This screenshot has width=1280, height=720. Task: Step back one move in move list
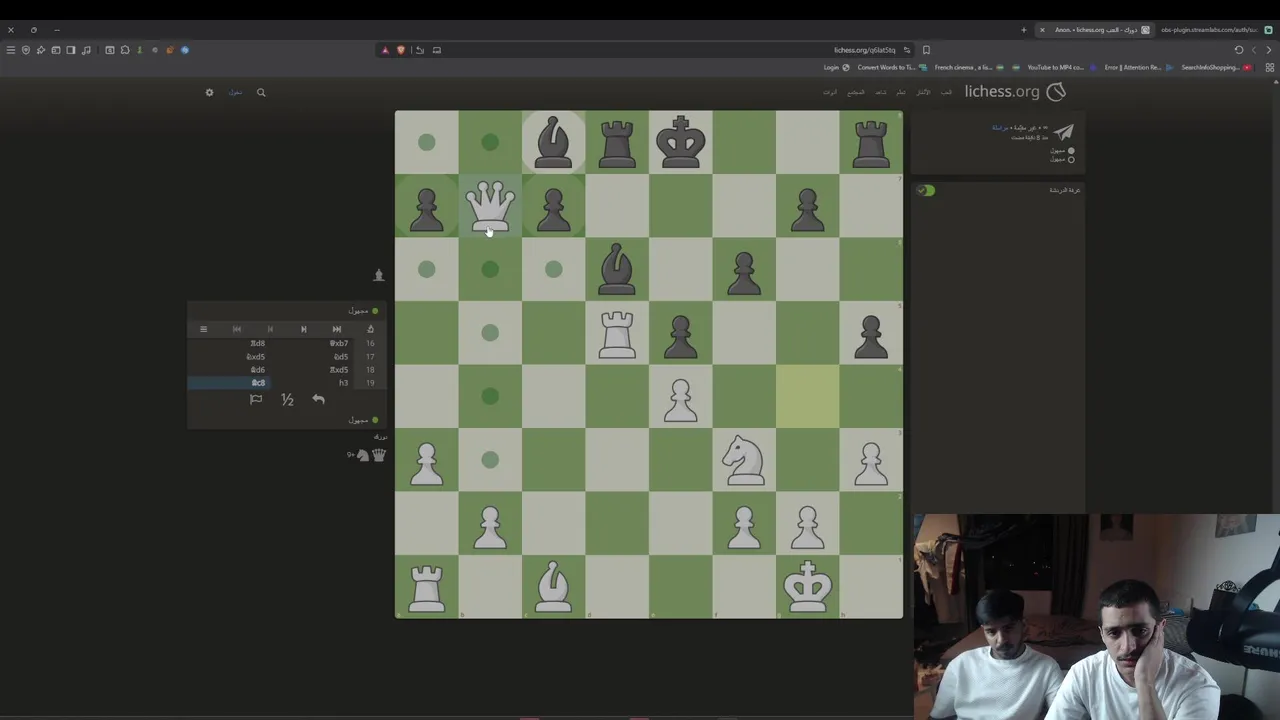304,329
